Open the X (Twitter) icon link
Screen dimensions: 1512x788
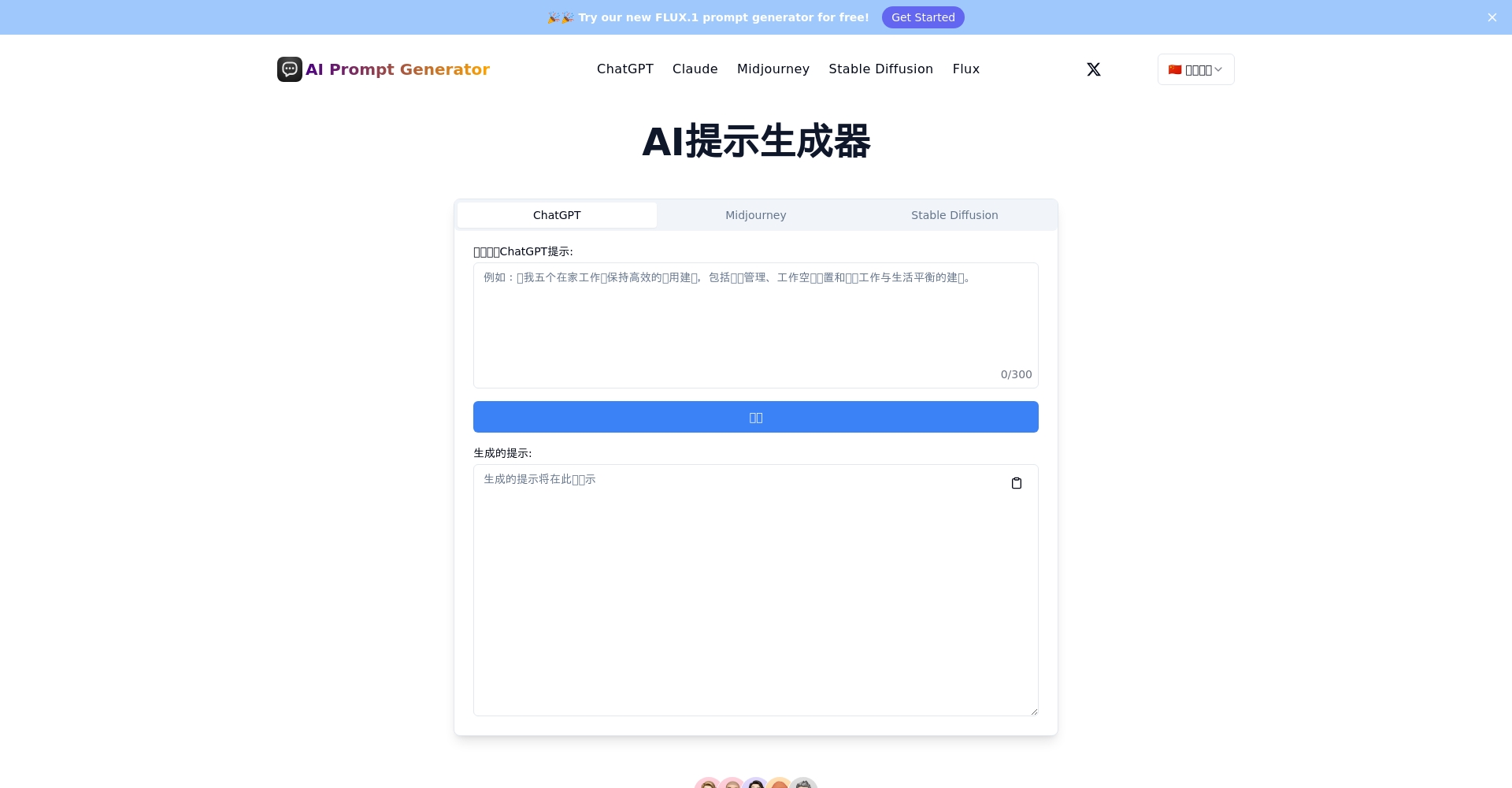coord(1094,69)
